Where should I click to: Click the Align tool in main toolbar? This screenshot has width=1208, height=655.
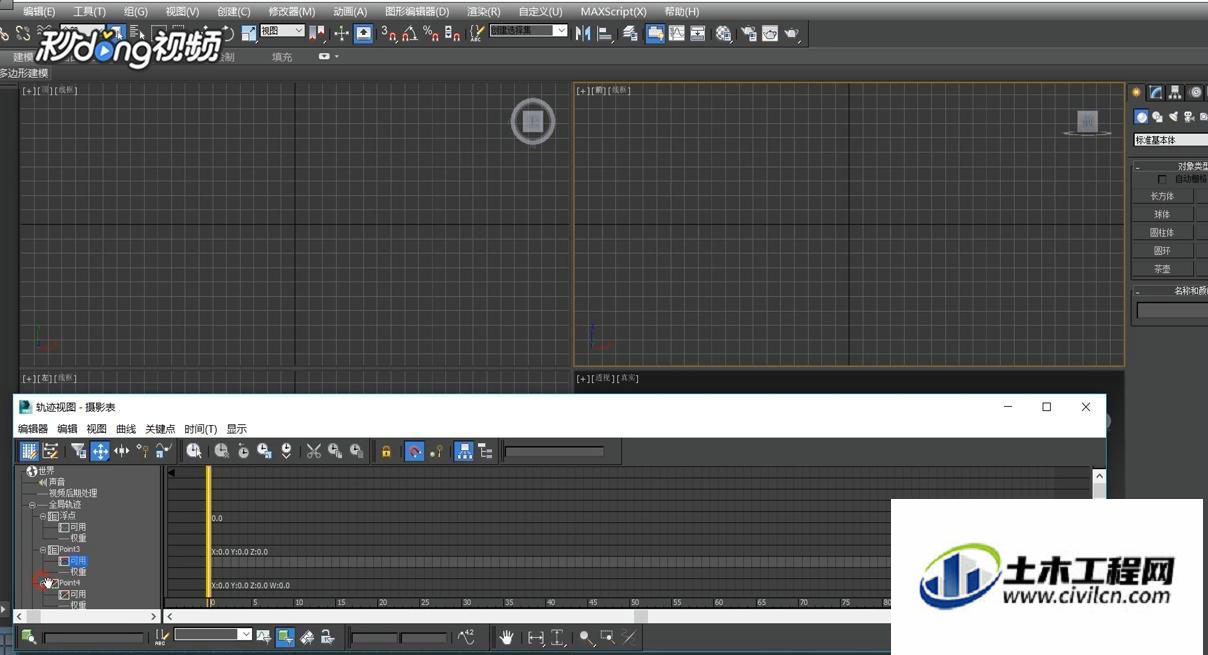pyautogui.click(x=606, y=33)
